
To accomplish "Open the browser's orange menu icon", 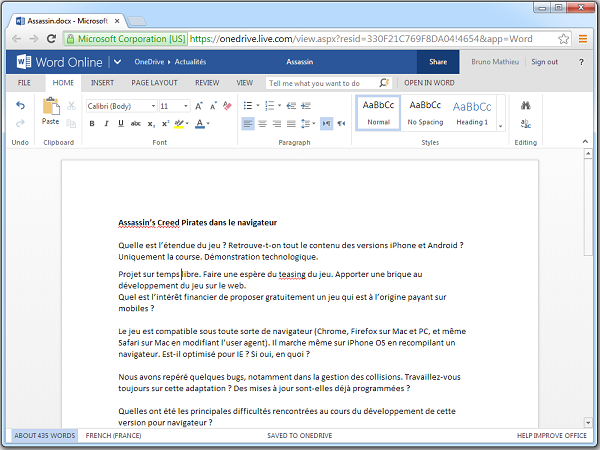I will 583,39.
